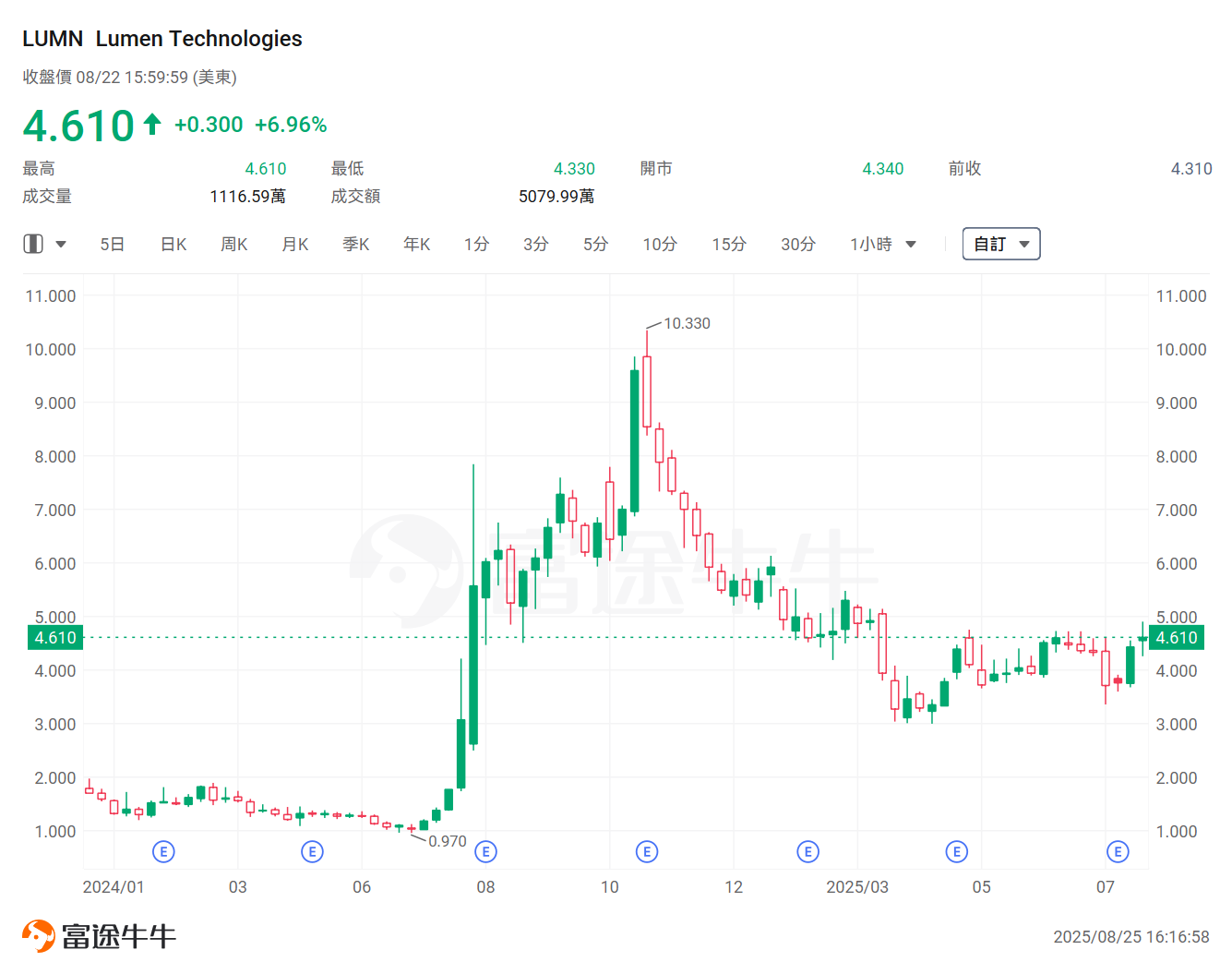Click the E earnings marker near August 2024
1232x974 pixels.
pos(486,851)
